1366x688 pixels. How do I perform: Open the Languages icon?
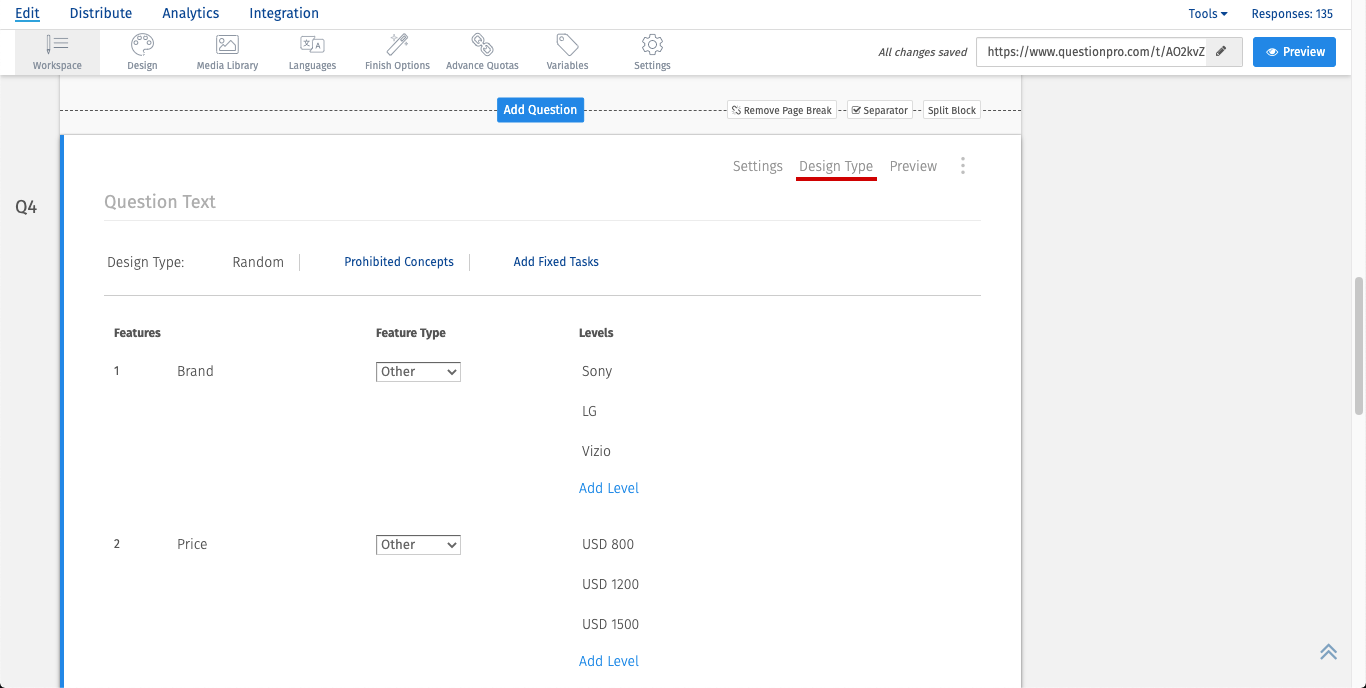click(312, 45)
